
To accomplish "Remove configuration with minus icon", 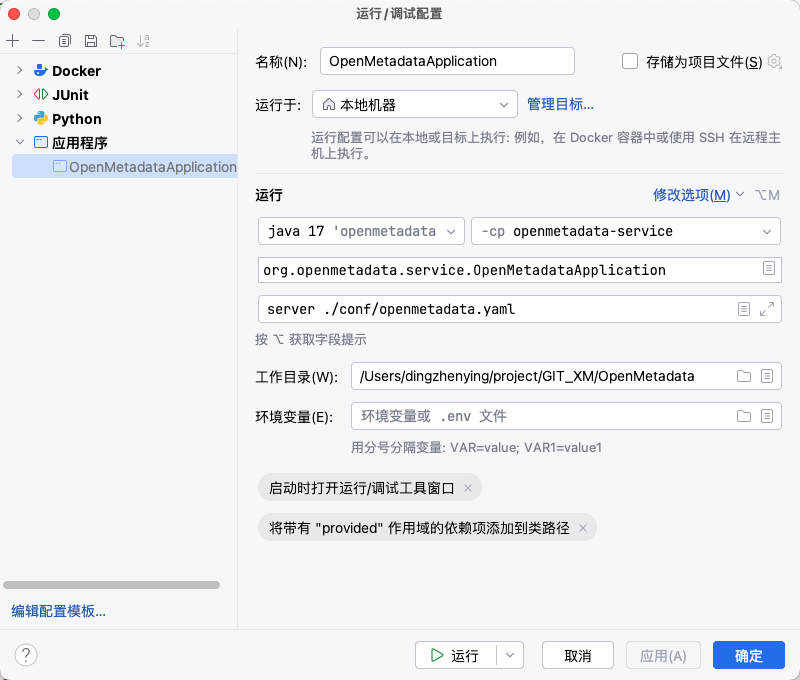I will (x=39, y=41).
